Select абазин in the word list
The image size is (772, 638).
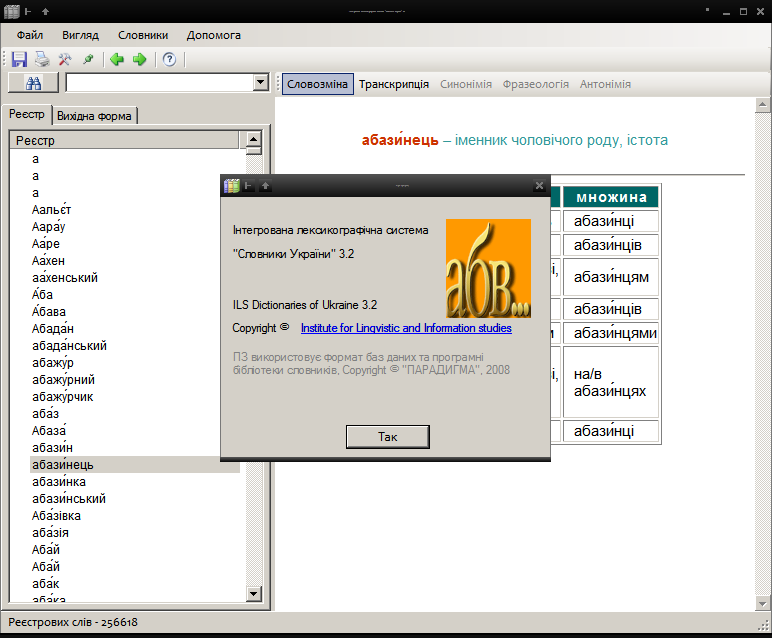pos(52,447)
